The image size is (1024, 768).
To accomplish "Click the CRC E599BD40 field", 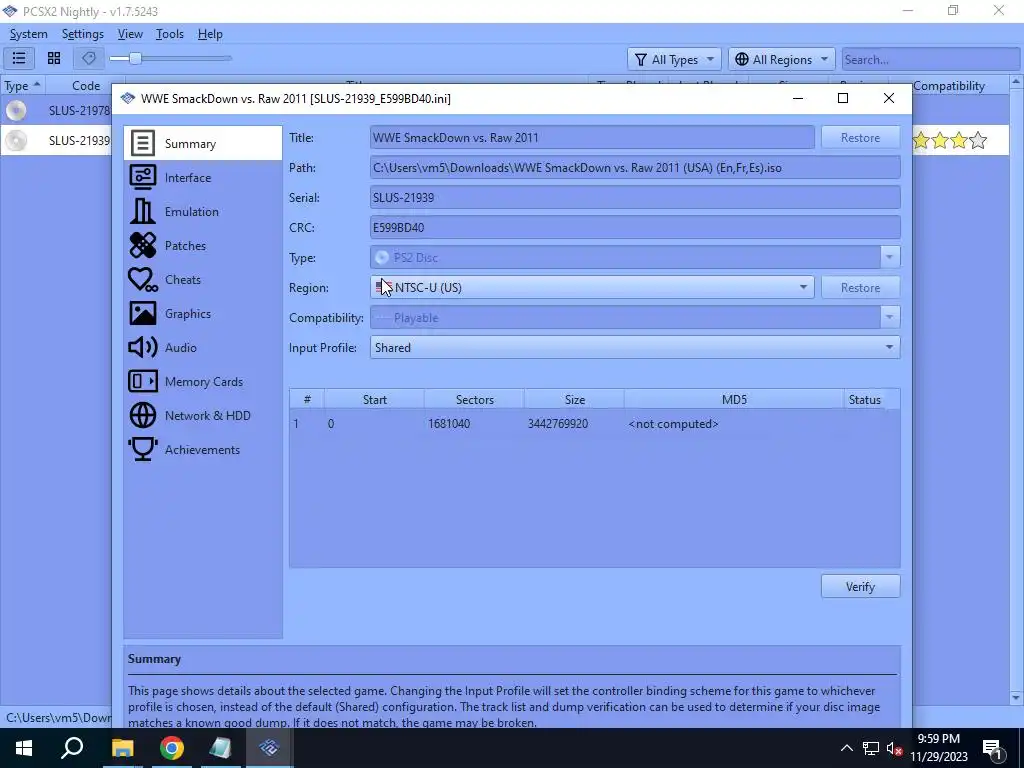I will (635, 228).
